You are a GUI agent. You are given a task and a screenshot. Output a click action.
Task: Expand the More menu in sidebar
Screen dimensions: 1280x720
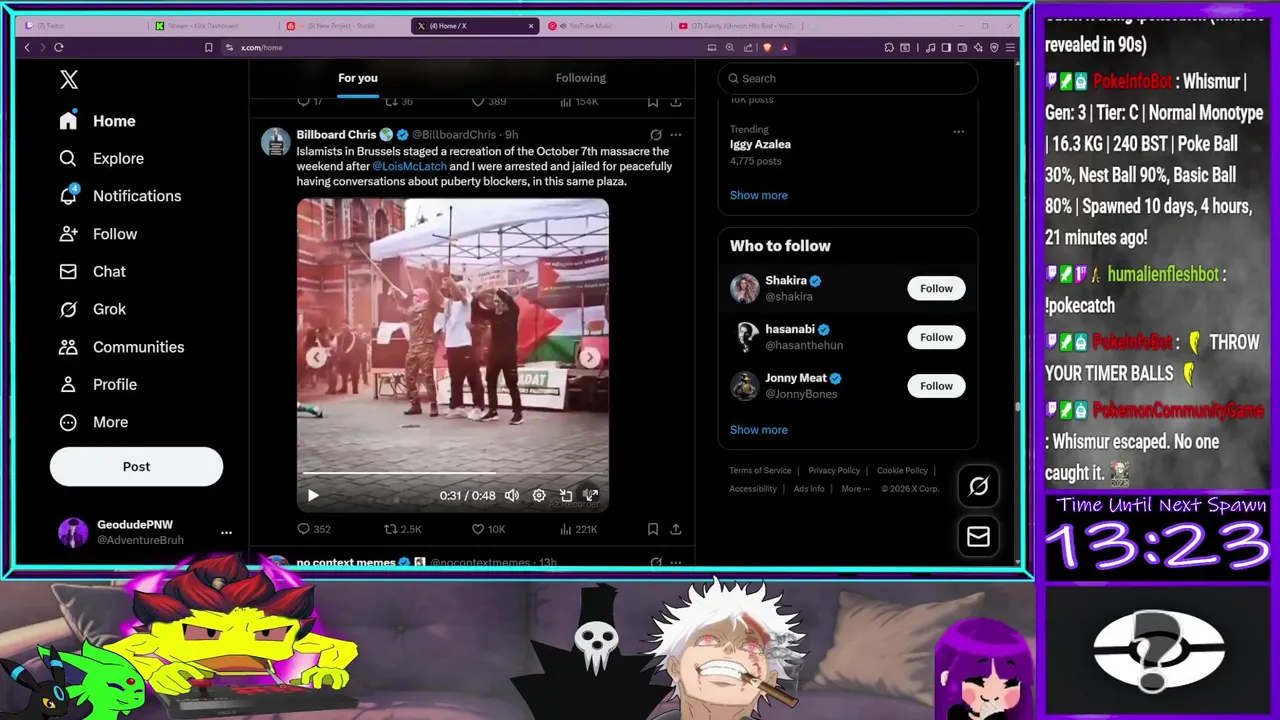click(94, 422)
